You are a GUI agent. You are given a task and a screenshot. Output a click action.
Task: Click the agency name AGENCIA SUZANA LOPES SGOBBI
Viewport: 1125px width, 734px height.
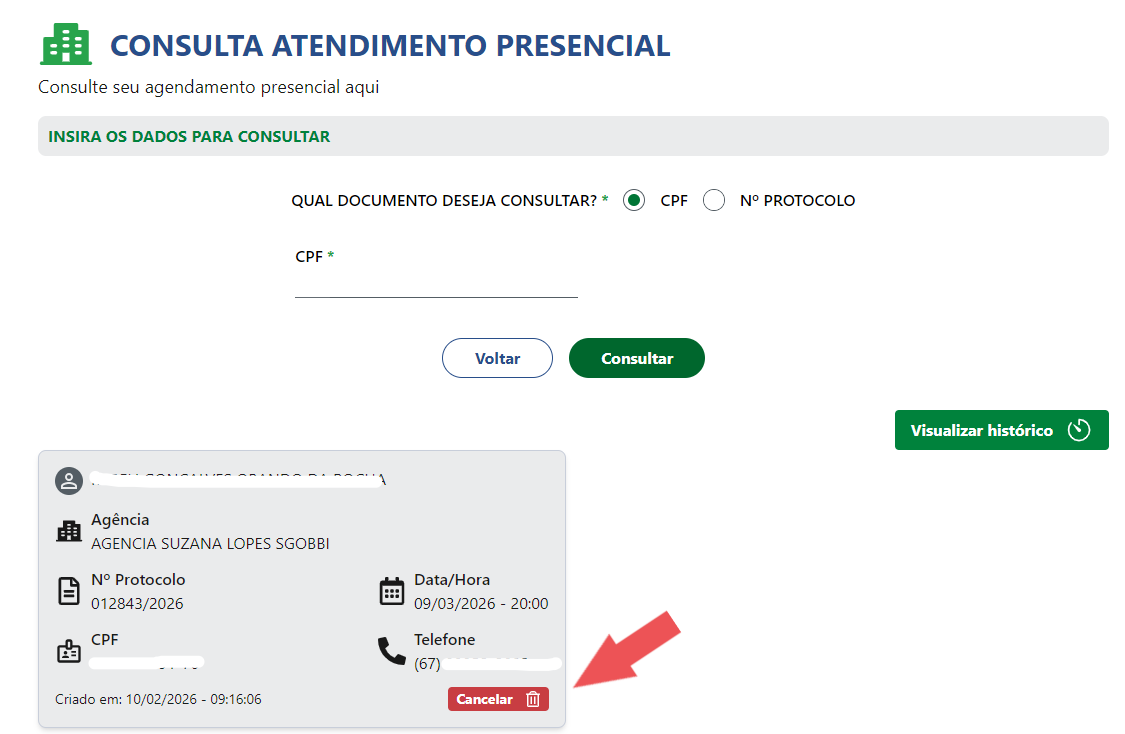[210, 544]
